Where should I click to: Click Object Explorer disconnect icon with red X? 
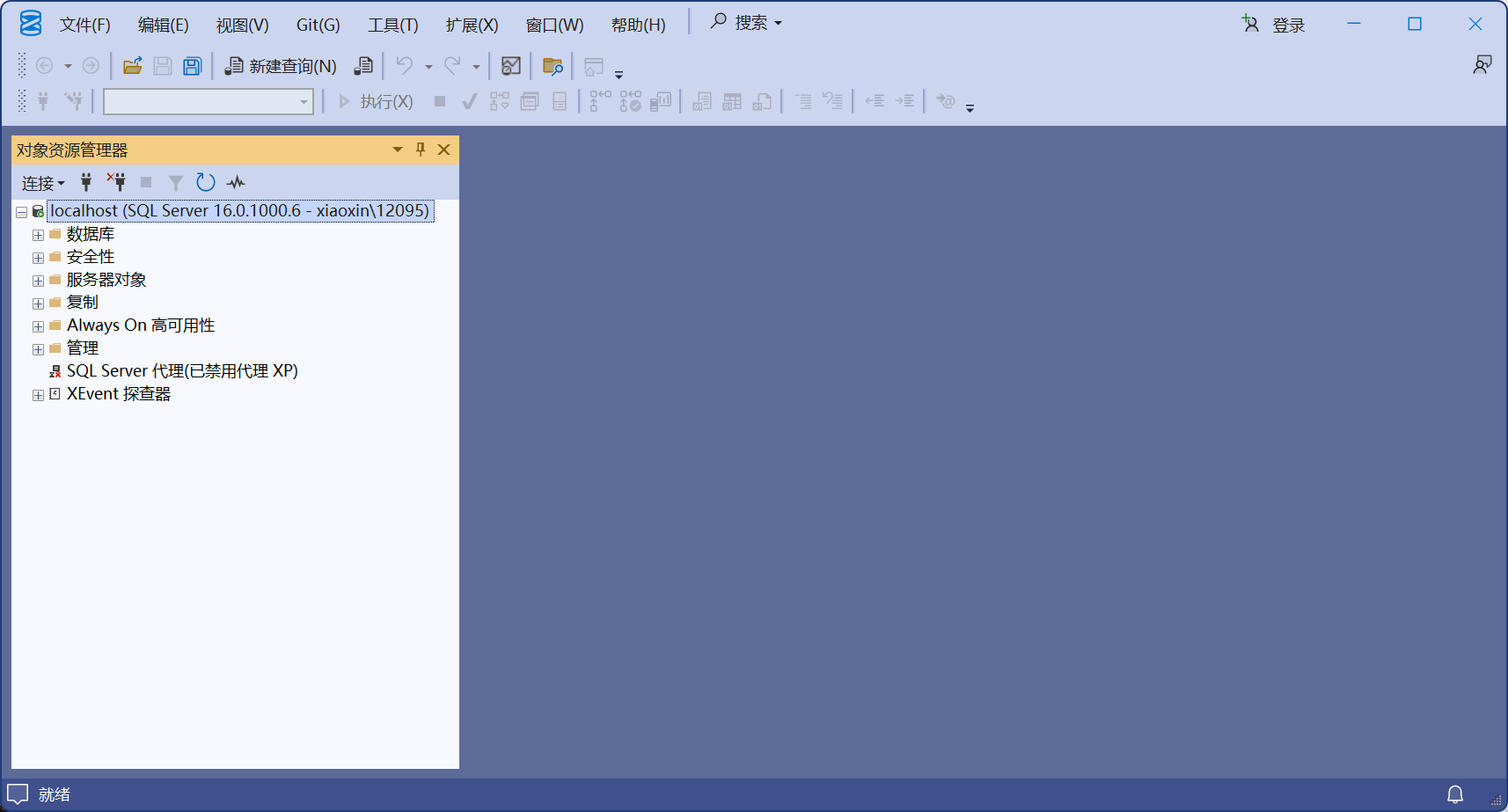[116, 182]
